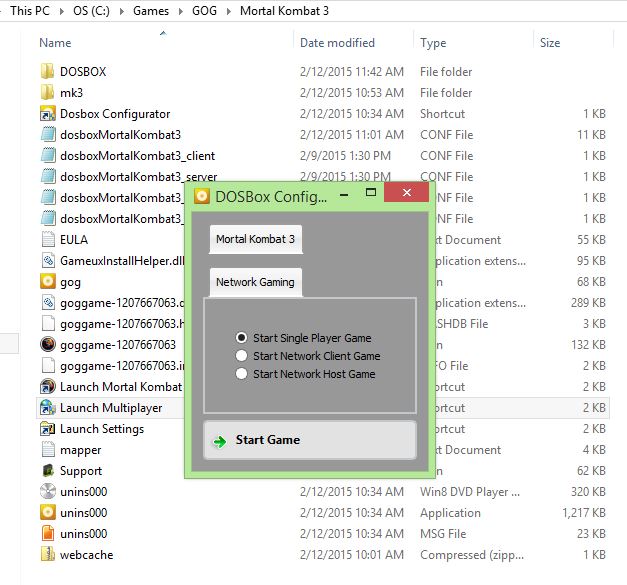The width and height of the screenshot is (627, 585).
Task: Click the '1,217 KB' size cell
Action: [584, 513]
